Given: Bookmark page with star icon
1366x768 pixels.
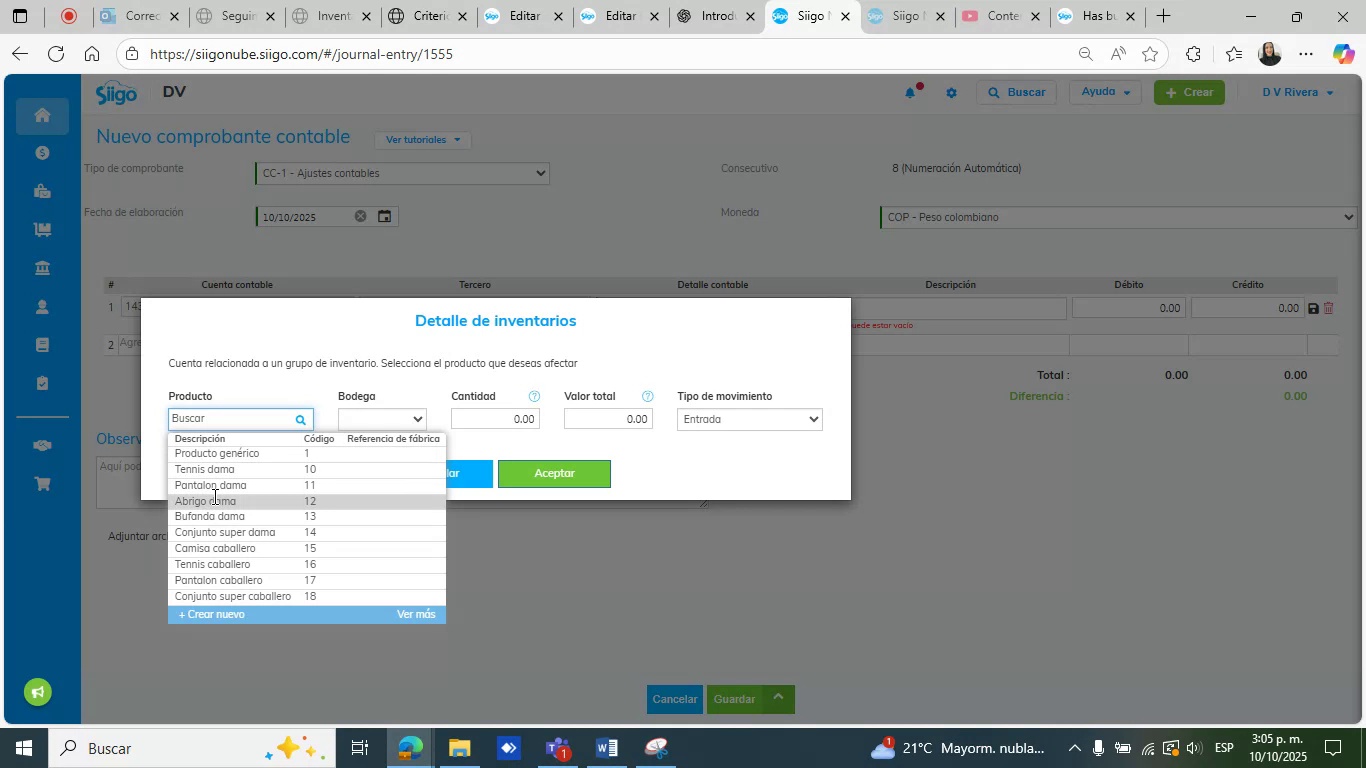Looking at the screenshot, I should (x=1150, y=54).
